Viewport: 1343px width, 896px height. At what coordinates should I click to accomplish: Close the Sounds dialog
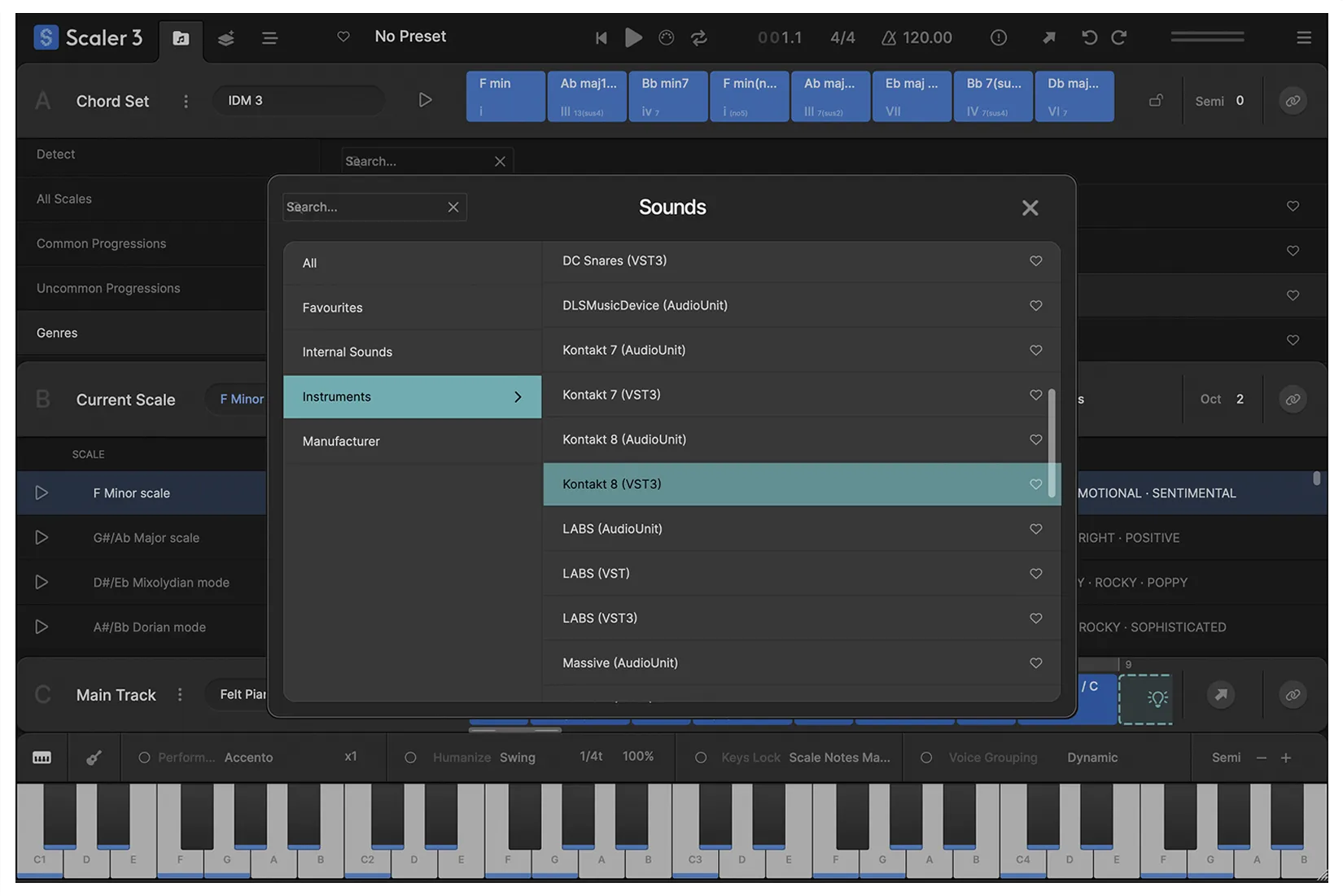point(1030,208)
